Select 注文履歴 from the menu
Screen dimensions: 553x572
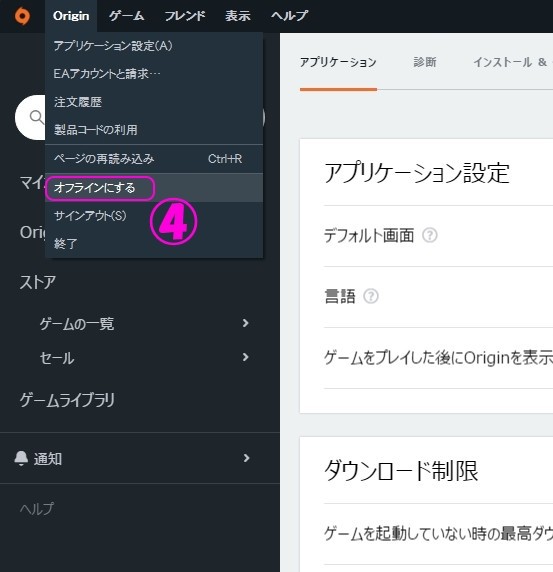(154, 102)
